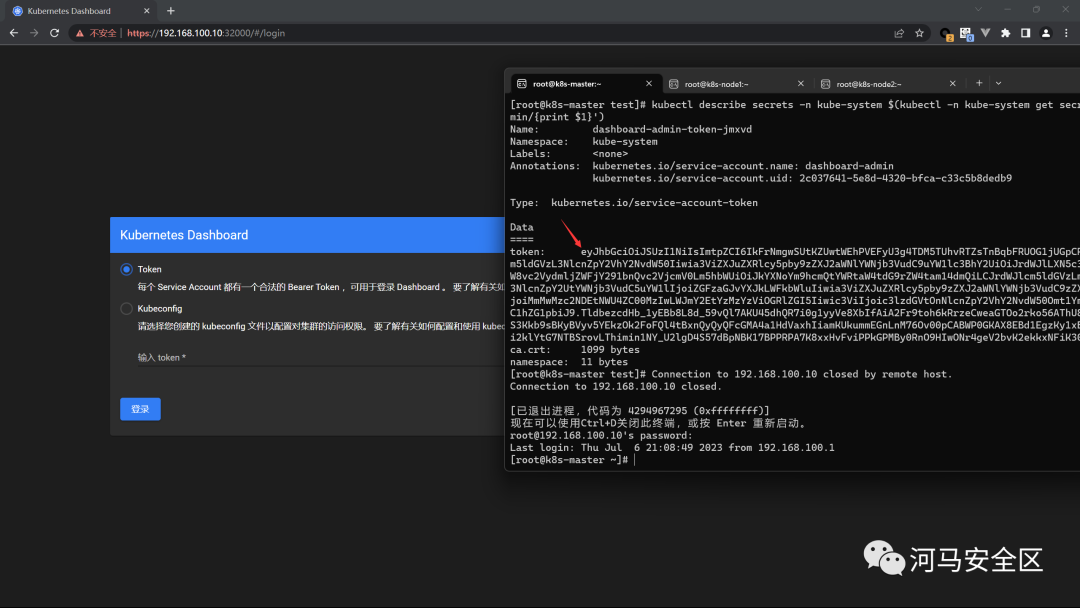Open the browser tab search chevron
Viewport: 1080px width, 608px height.
[x=978, y=10]
